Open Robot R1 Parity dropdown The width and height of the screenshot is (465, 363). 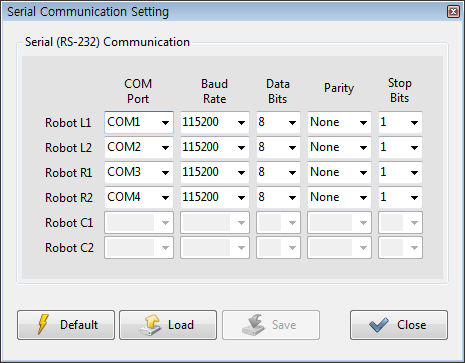coord(339,172)
